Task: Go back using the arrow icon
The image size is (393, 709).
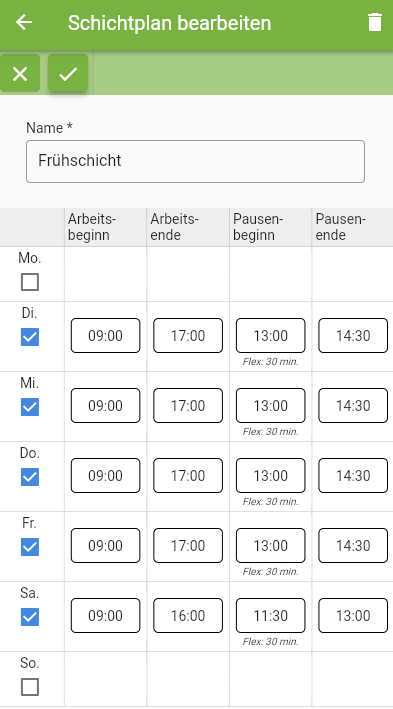Action: [x=24, y=22]
